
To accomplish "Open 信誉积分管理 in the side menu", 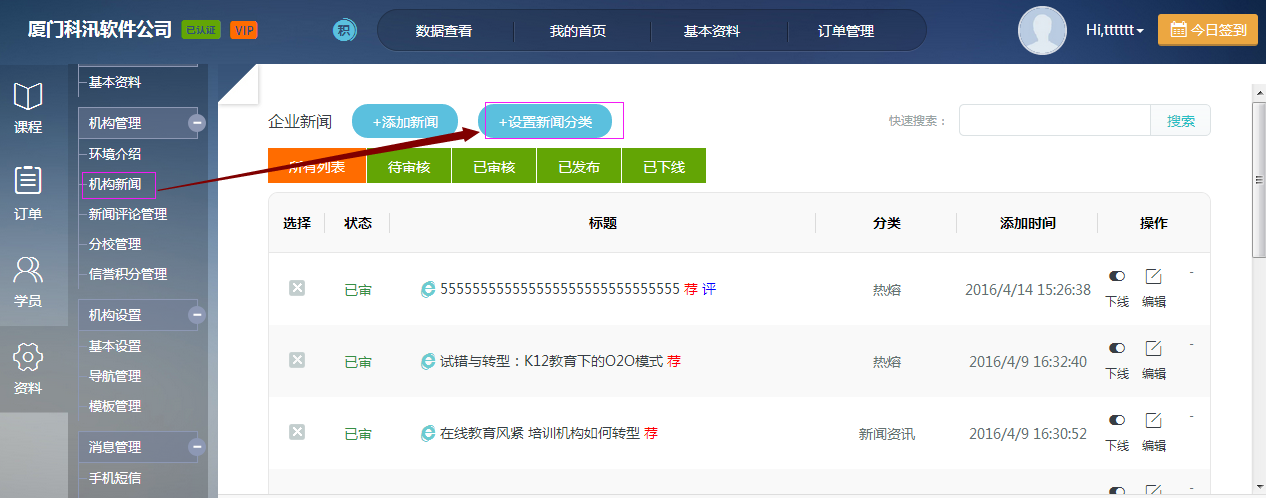I will pos(128,274).
